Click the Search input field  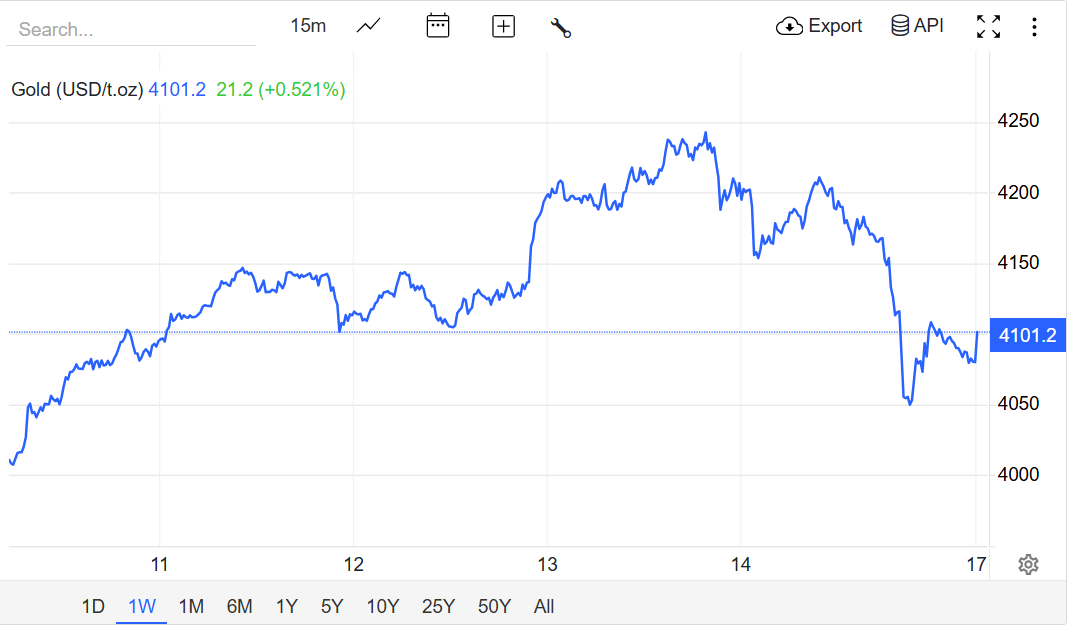(x=130, y=29)
